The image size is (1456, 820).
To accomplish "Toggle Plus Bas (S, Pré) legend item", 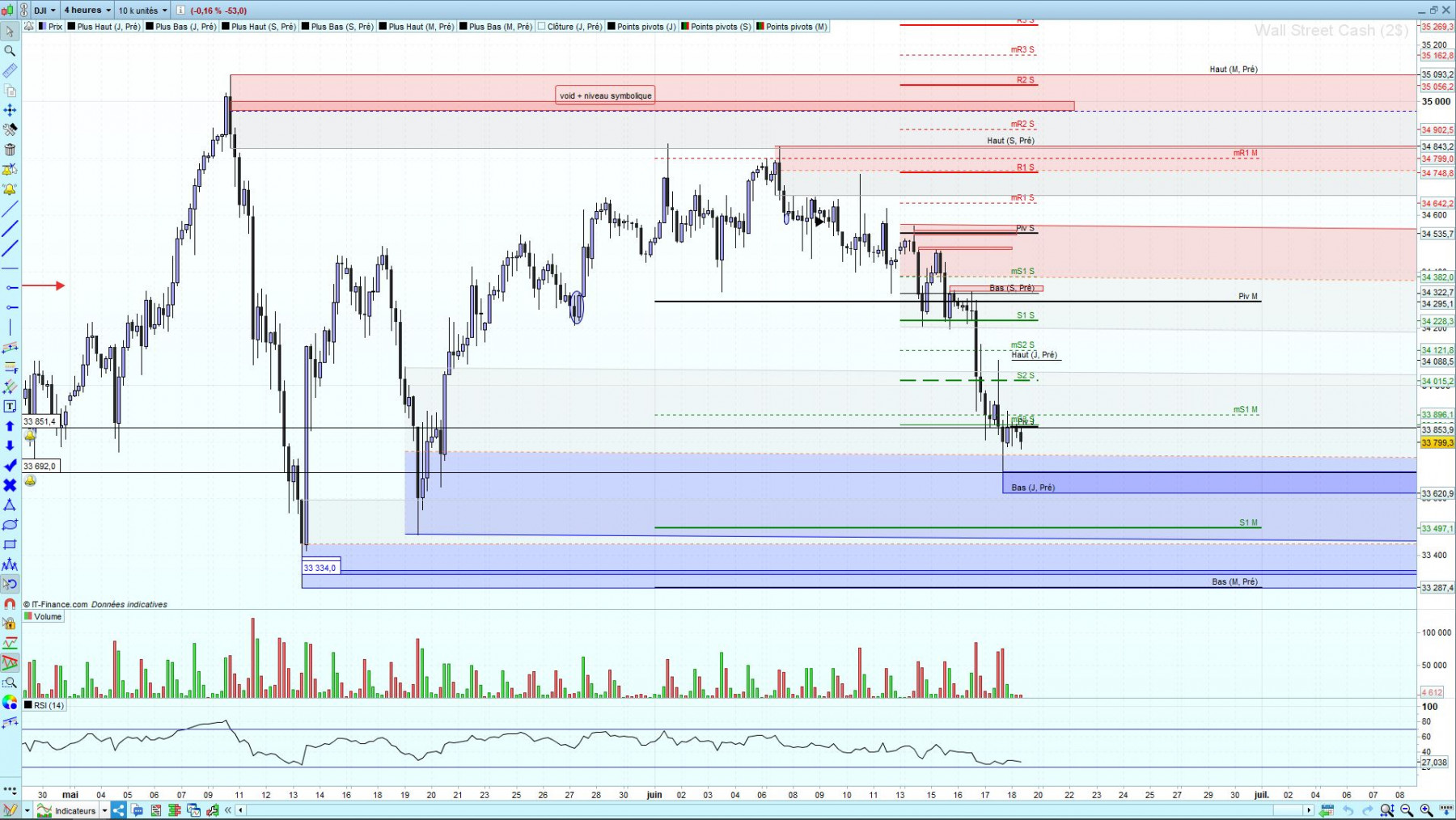I will click(336, 27).
